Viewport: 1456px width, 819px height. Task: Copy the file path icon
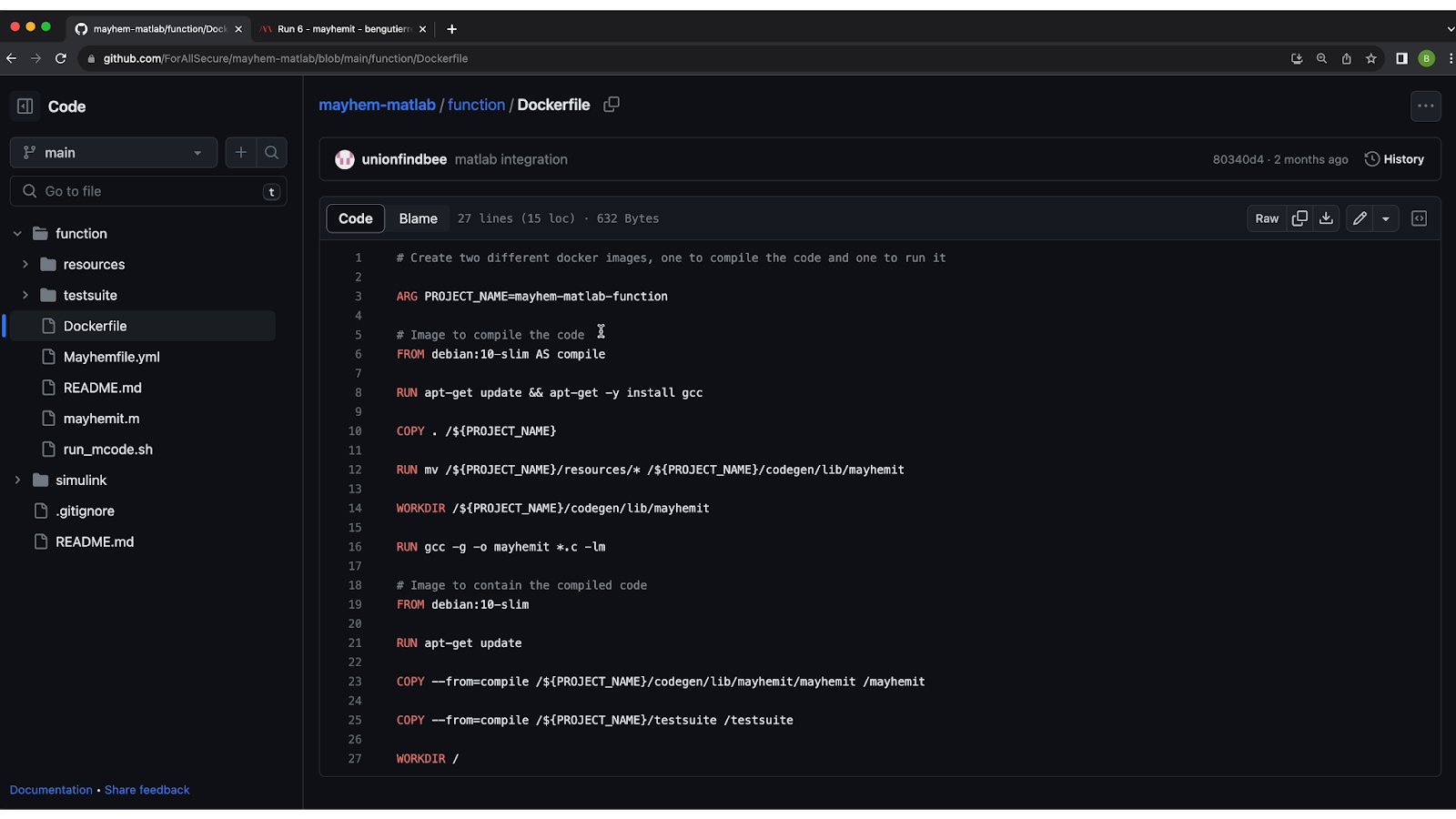pyautogui.click(x=612, y=105)
